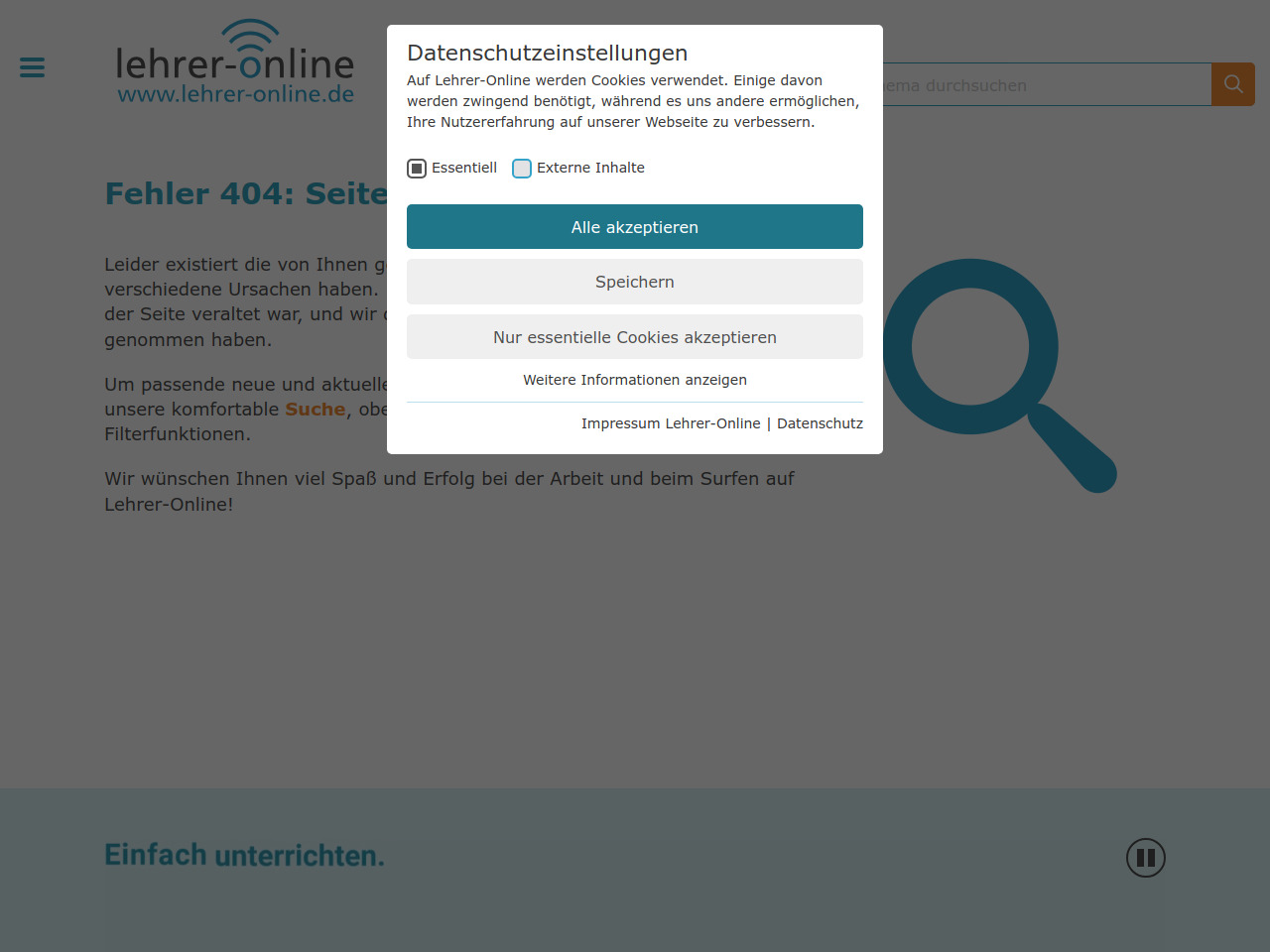The height and width of the screenshot is (952, 1270).
Task: Pause the slider with the pause icon
Action: click(1145, 858)
